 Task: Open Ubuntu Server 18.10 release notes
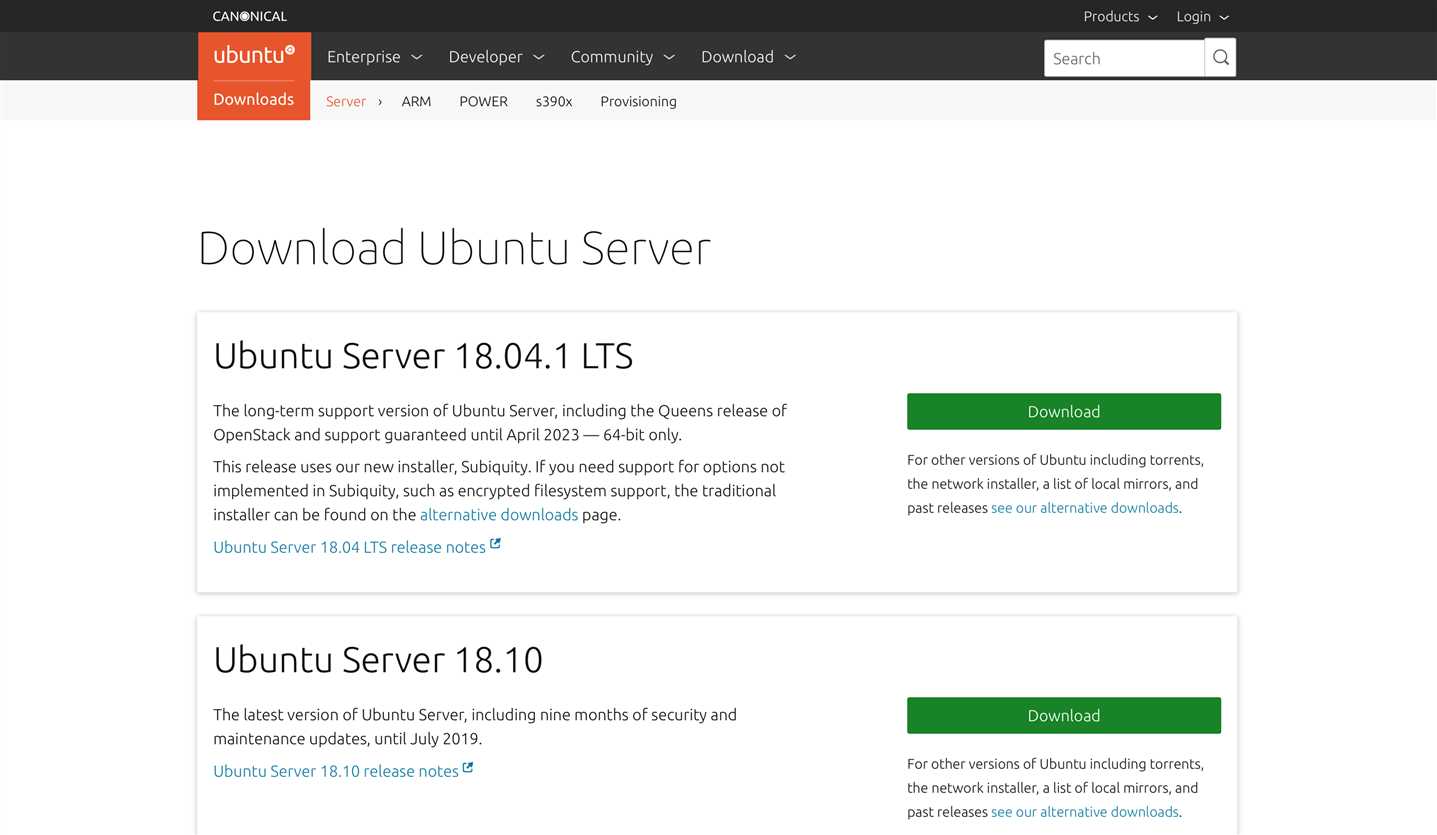336,771
